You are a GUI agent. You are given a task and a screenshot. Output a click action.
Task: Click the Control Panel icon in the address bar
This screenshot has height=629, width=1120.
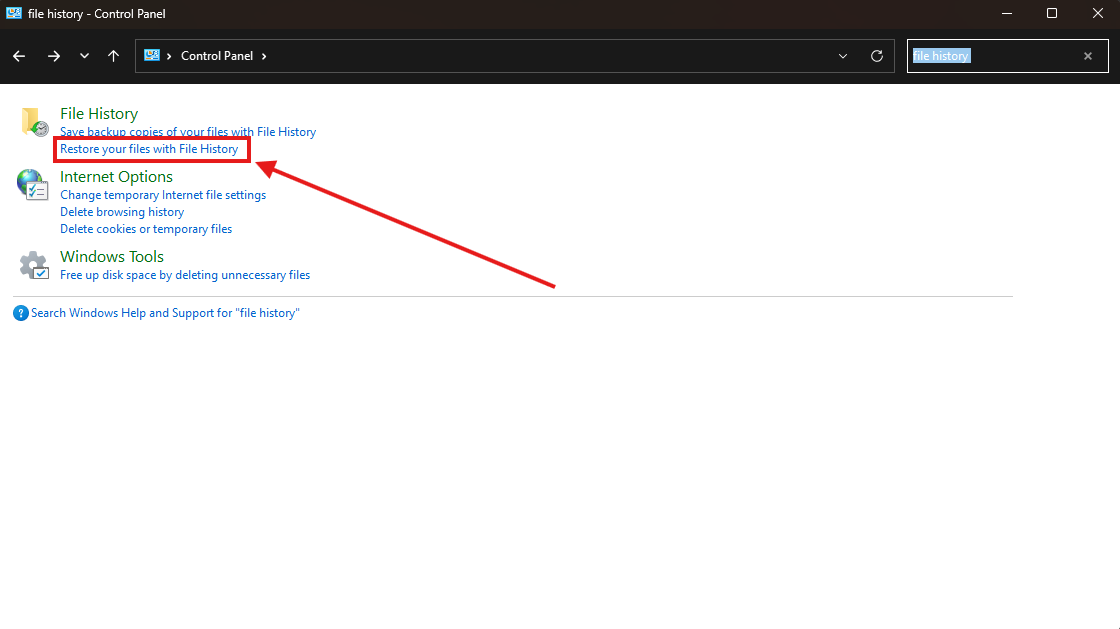coord(151,55)
